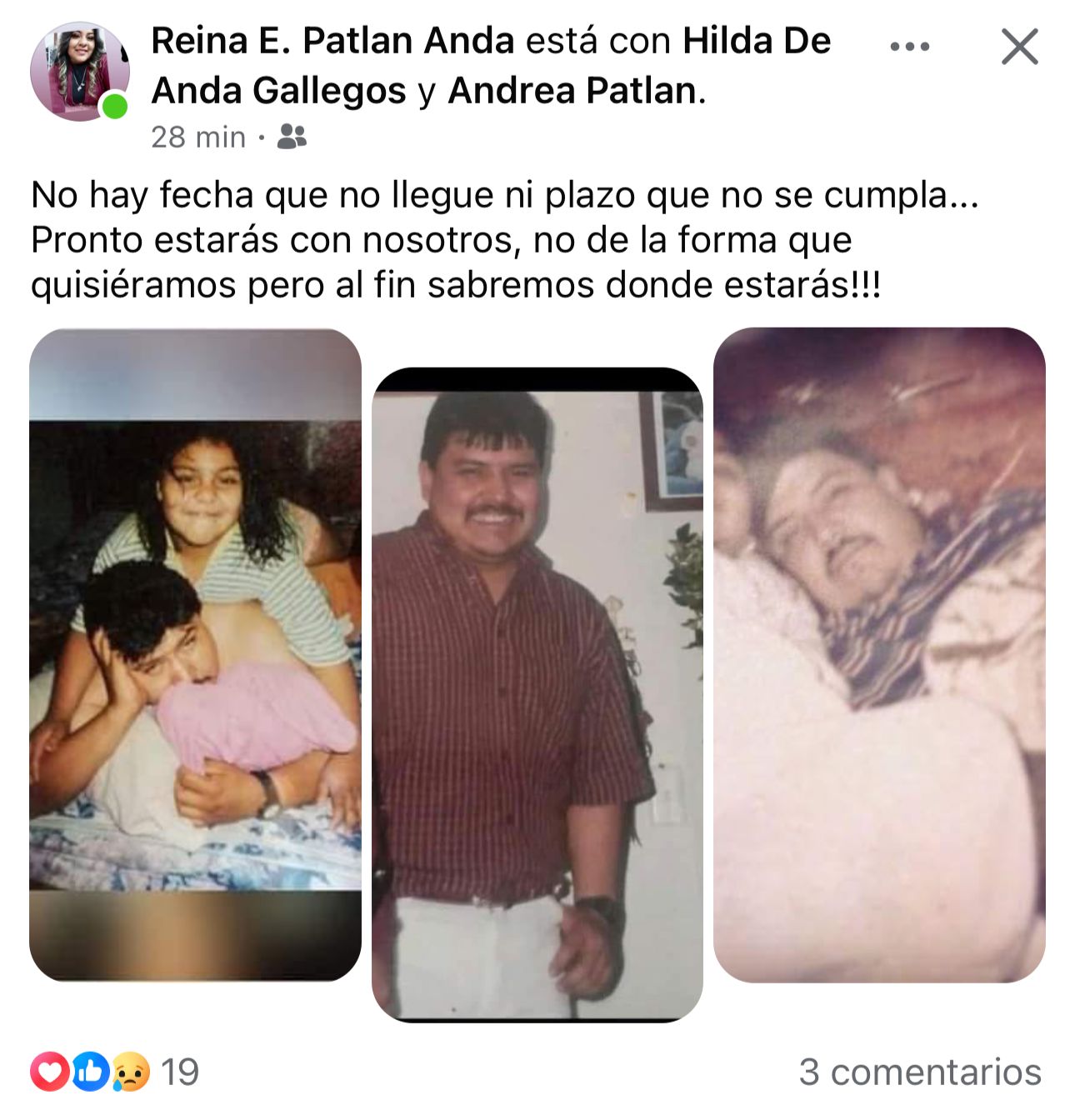Open photo of girl on man's back
Image resolution: width=1075 pixels, height=1120 pixels.
[x=195, y=654]
